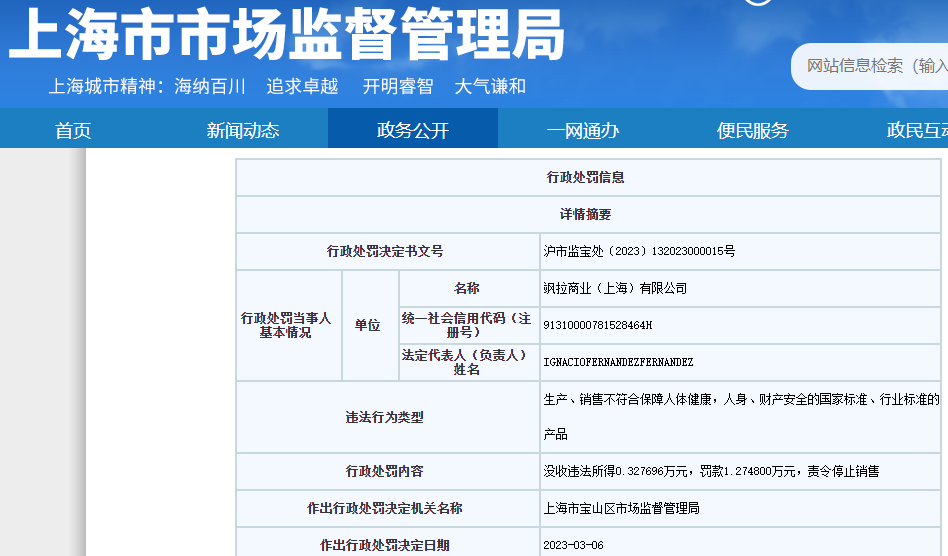
Task: Click the 作出行政处罚决定机关名称 label
Action: [x=387, y=508]
